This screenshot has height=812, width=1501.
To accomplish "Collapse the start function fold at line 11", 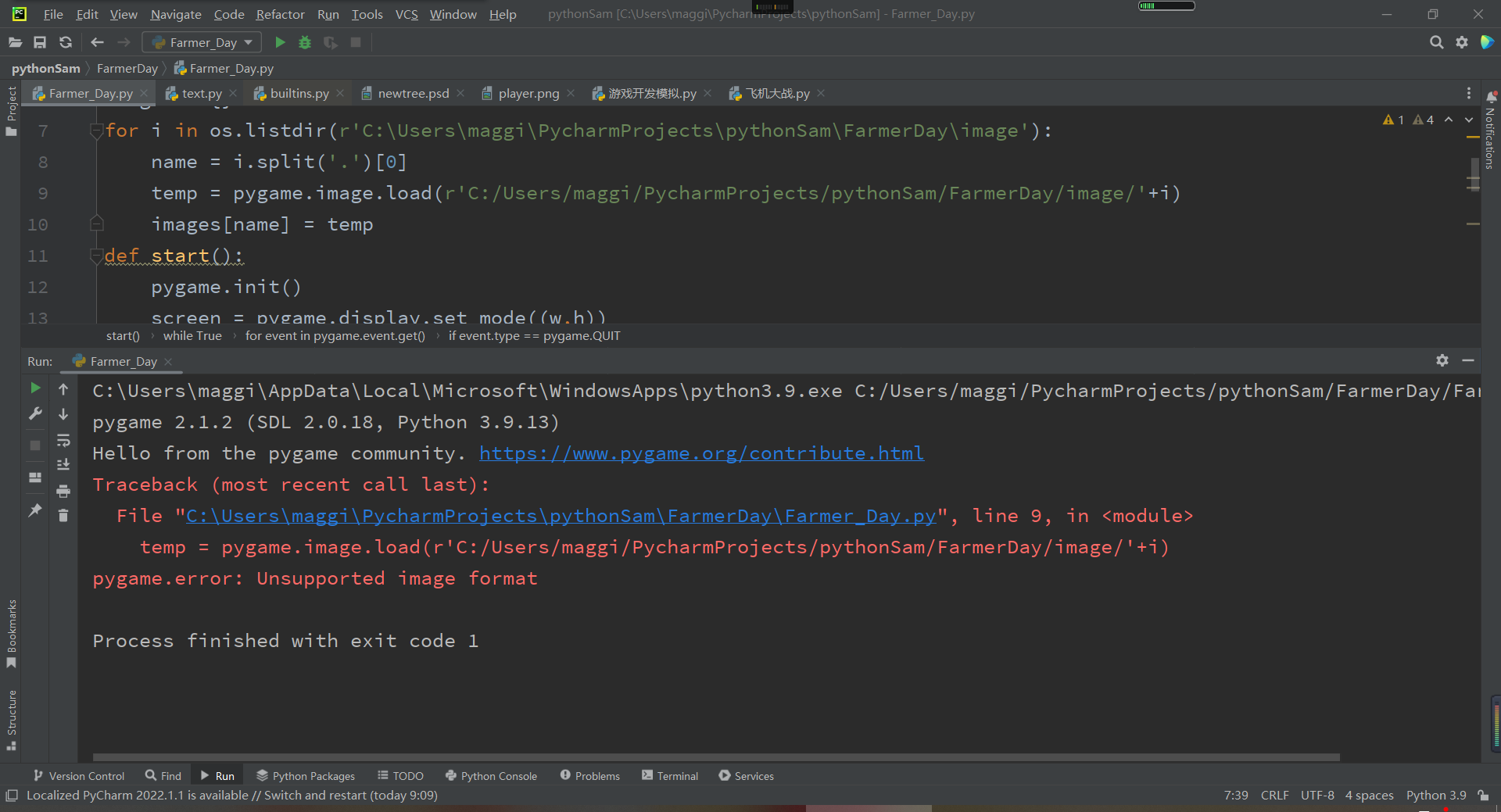I will [97, 256].
